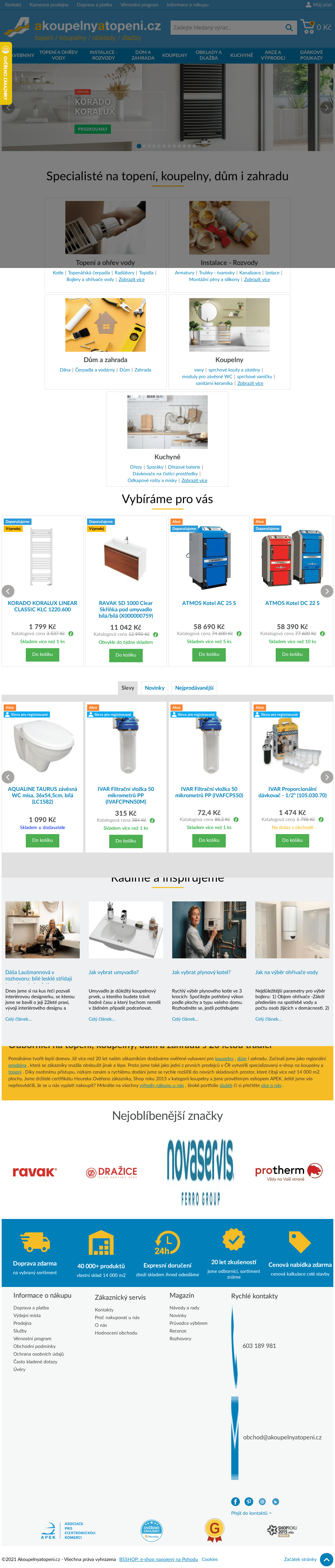Click the Prozkoumat banner button
This screenshot has width=335, height=1568.
92,129
